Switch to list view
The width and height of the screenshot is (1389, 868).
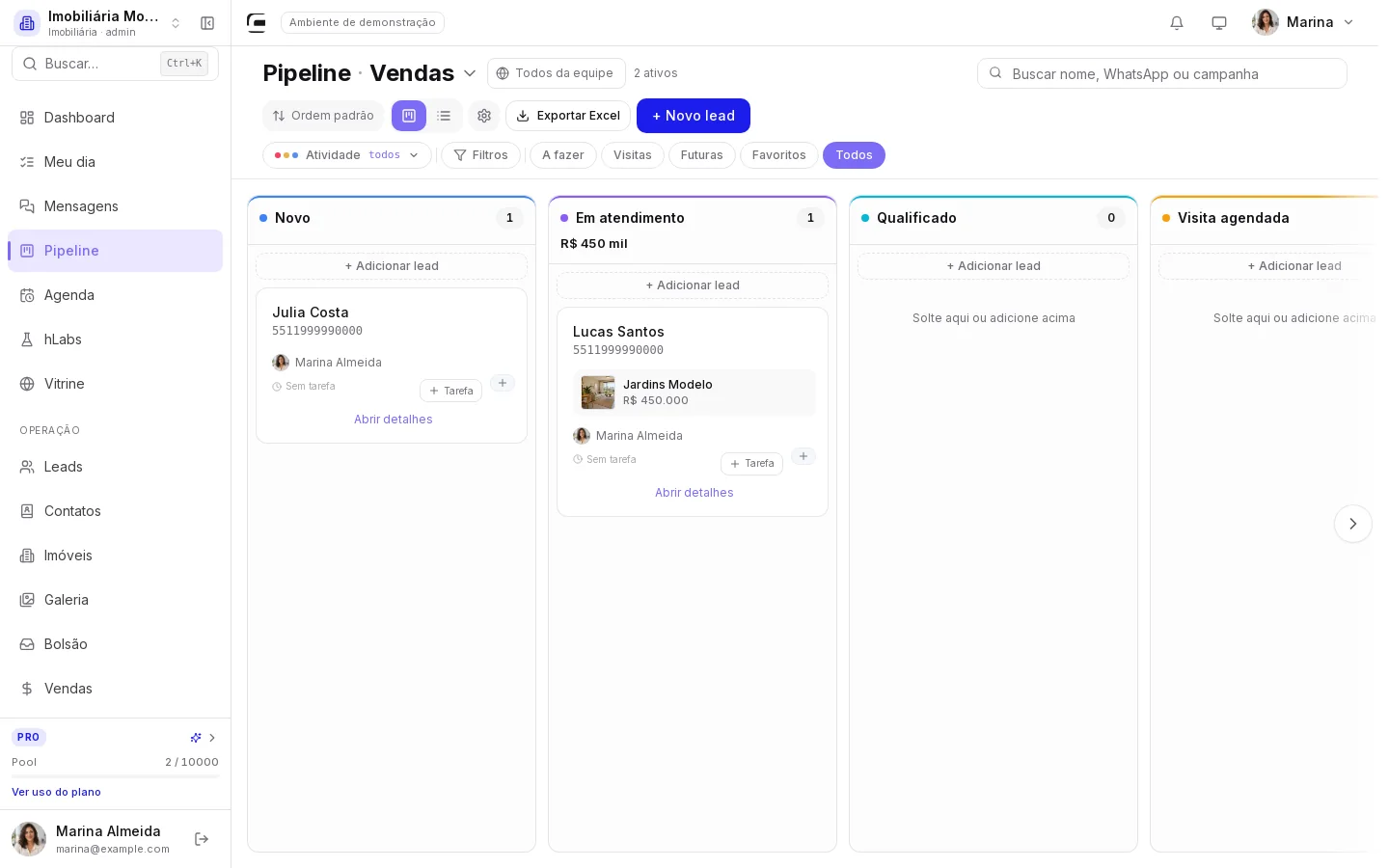coord(444,116)
